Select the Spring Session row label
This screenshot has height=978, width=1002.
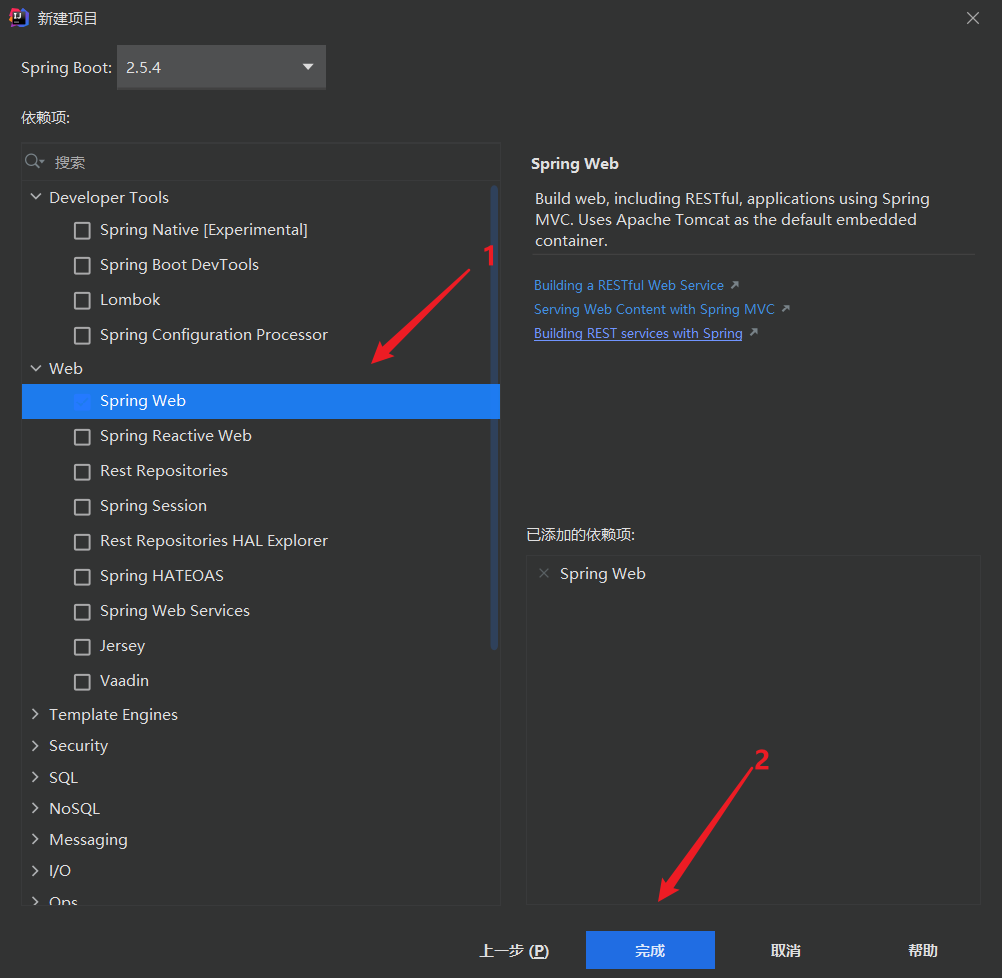tap(153, 506)
